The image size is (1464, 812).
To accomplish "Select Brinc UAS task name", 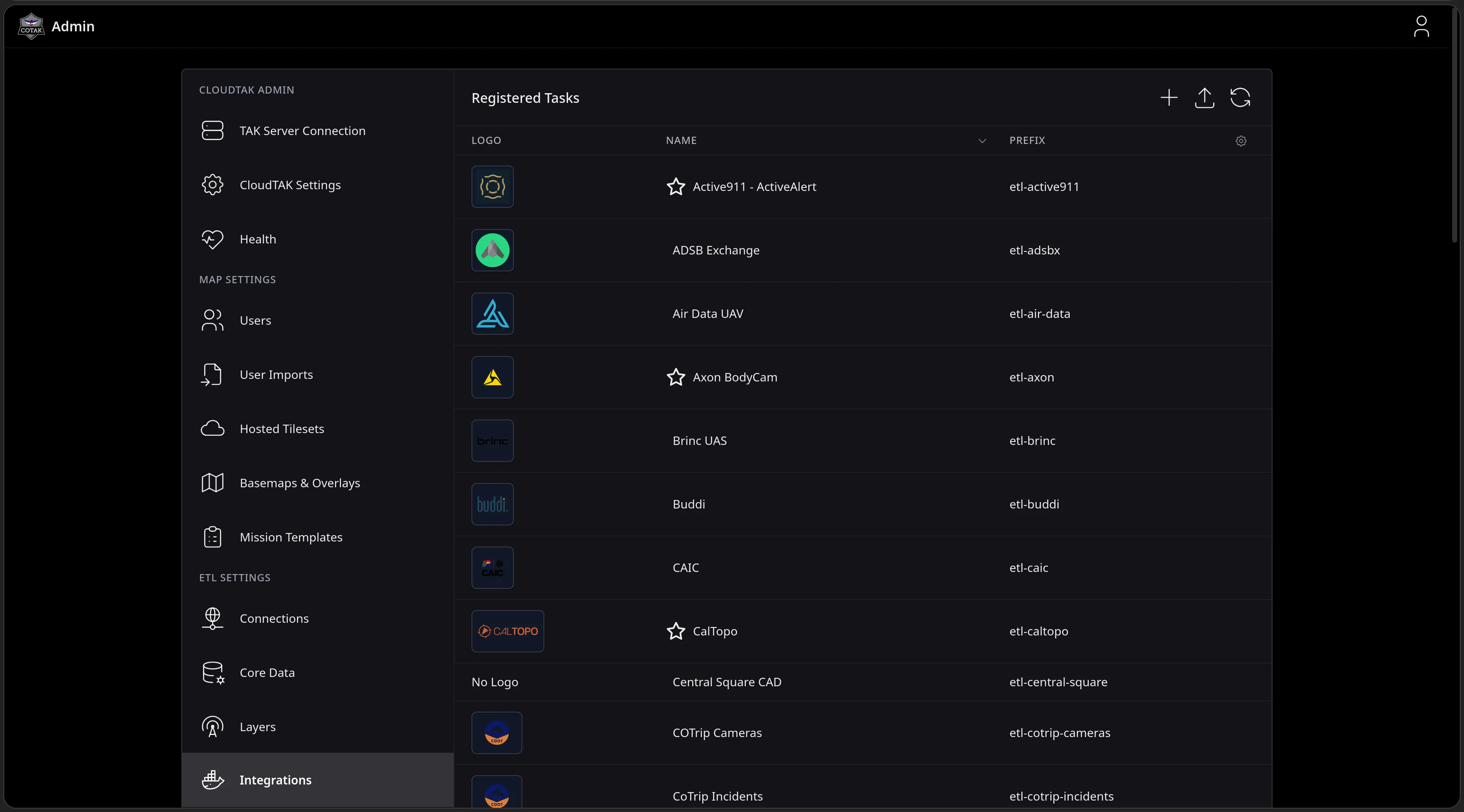I will [700, 441].
